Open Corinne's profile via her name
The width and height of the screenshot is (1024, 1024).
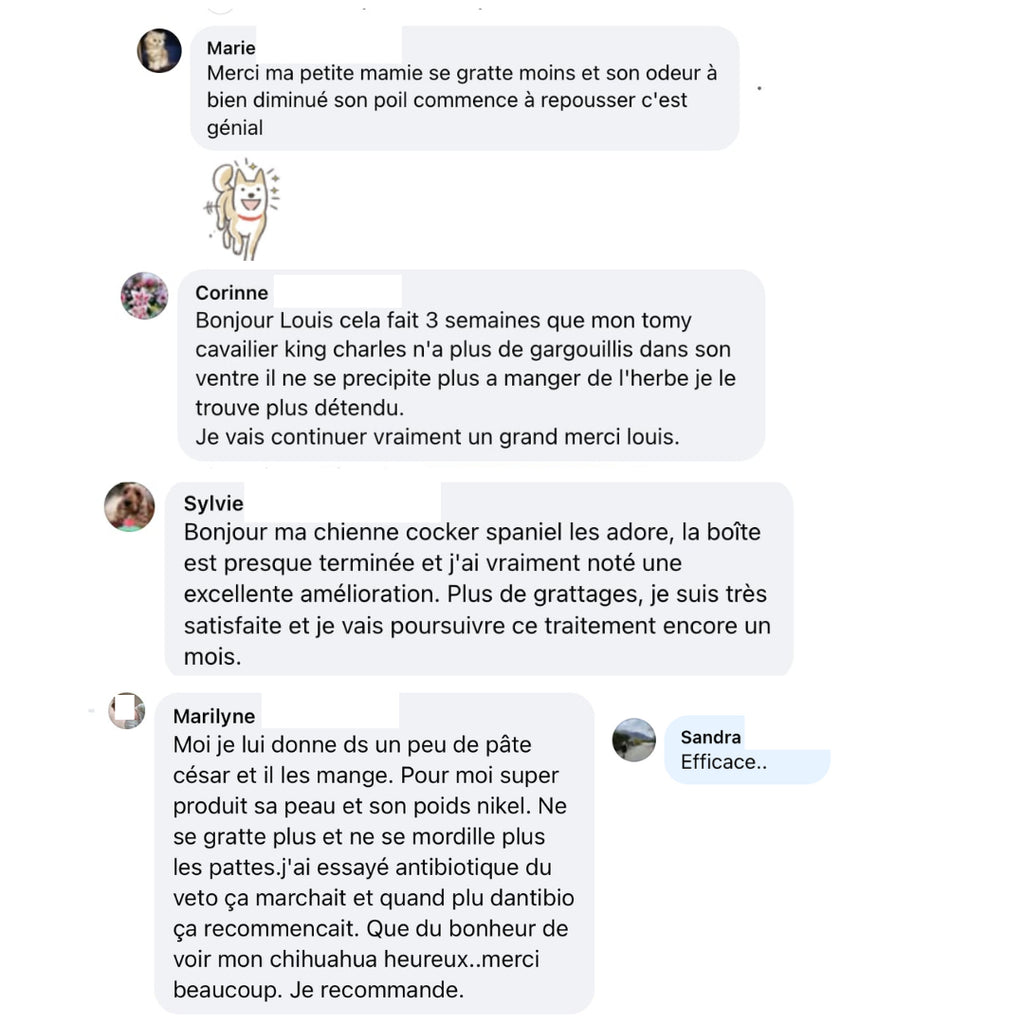click(232, 293)
